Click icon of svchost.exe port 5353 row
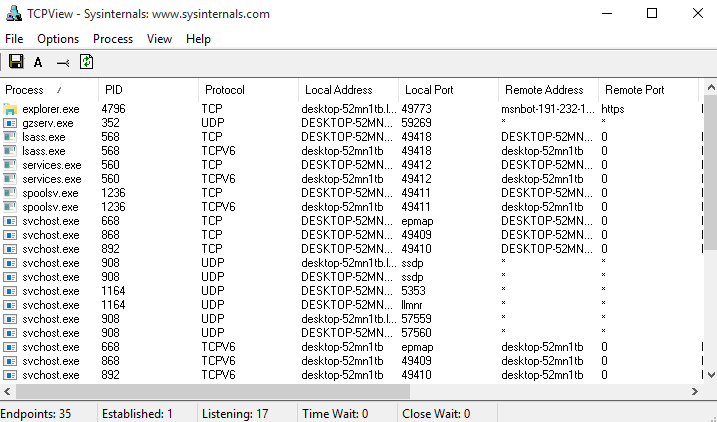The height and width of the screenshot is (422, 717). 10,291
